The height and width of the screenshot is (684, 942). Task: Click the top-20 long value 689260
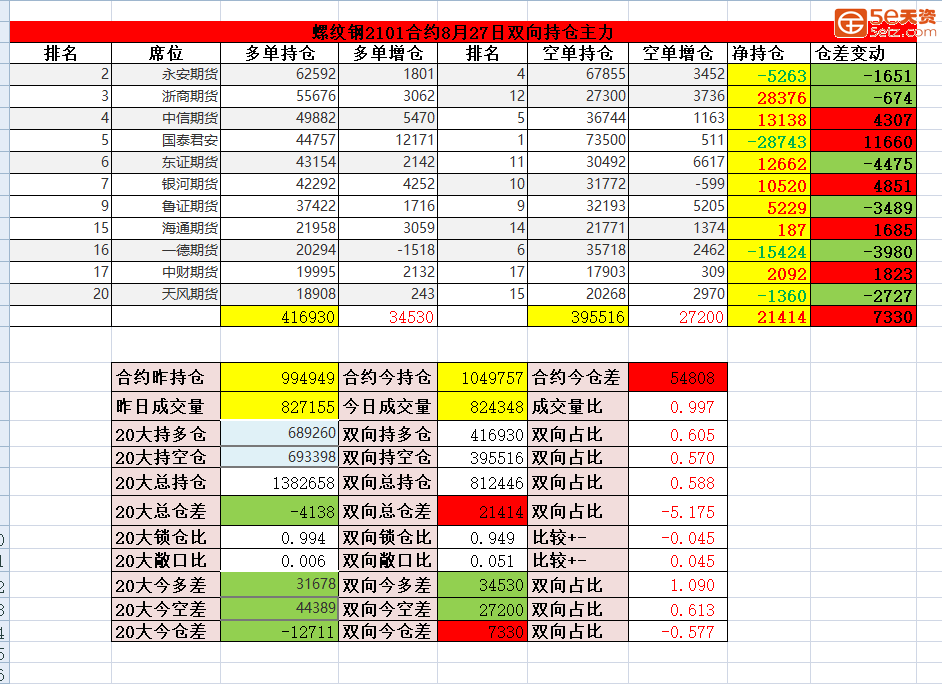click(279, 433)
